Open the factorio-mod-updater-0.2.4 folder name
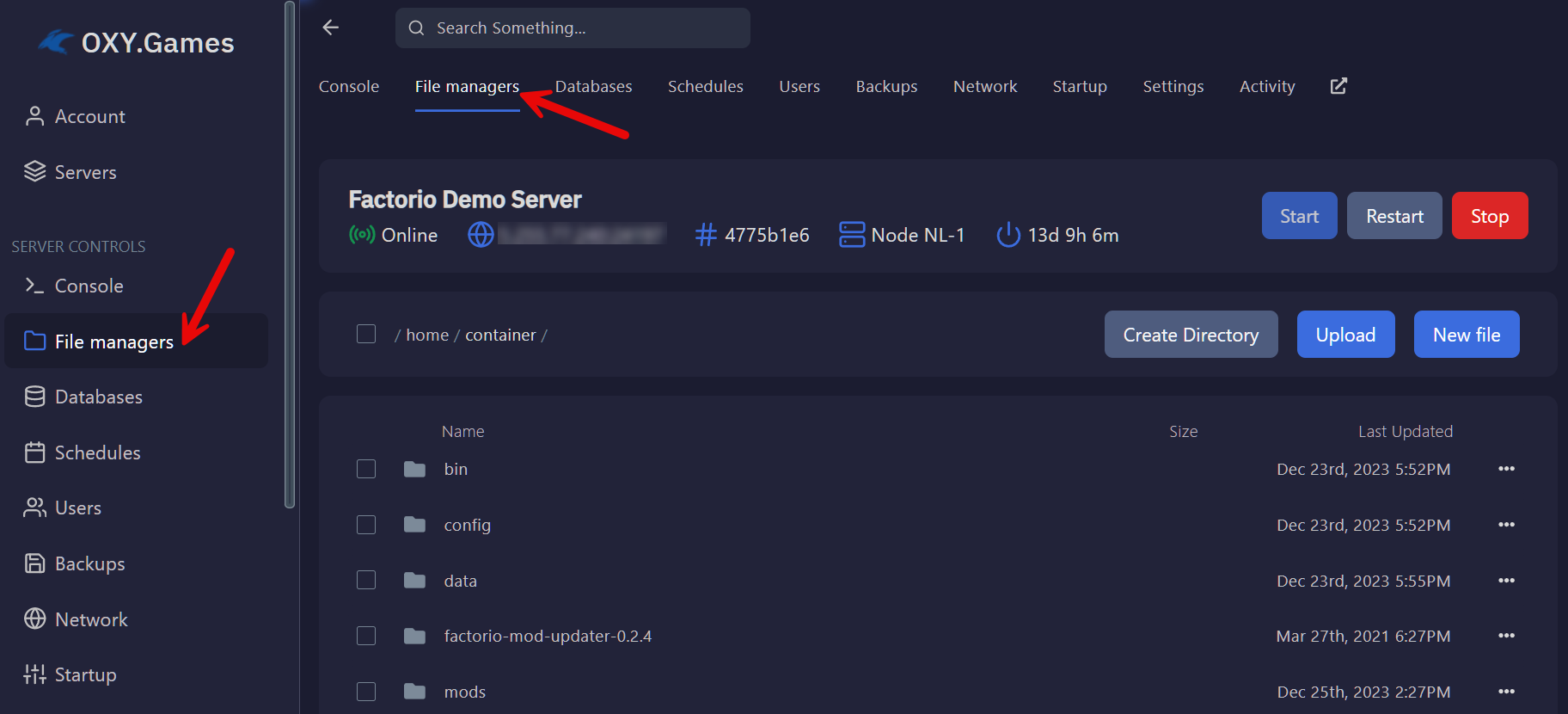This screenshot has width=1568, height=714. 548,636
